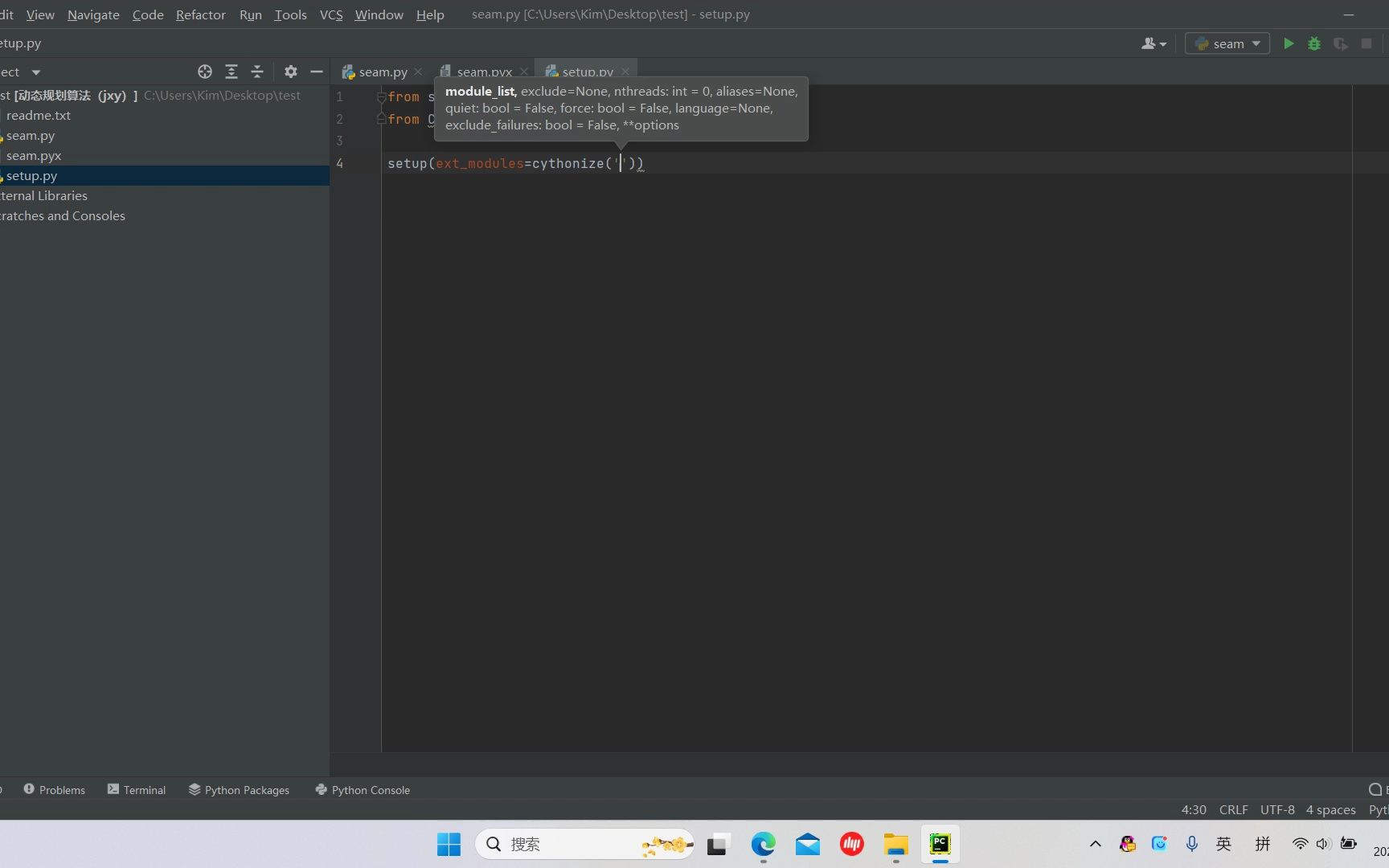This screenshot has width=1389, height=868.
Task: Open the Python Packages tool window
Action: click(x=239, y=790)
